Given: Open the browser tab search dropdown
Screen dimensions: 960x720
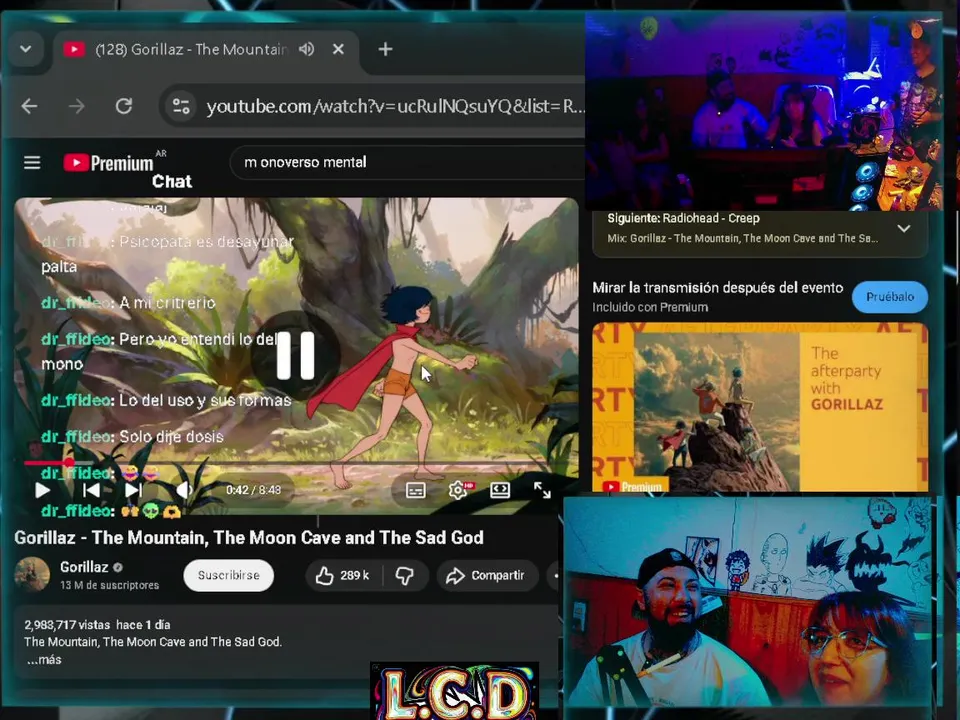Looking at the screenshot, I should (26, 49).
